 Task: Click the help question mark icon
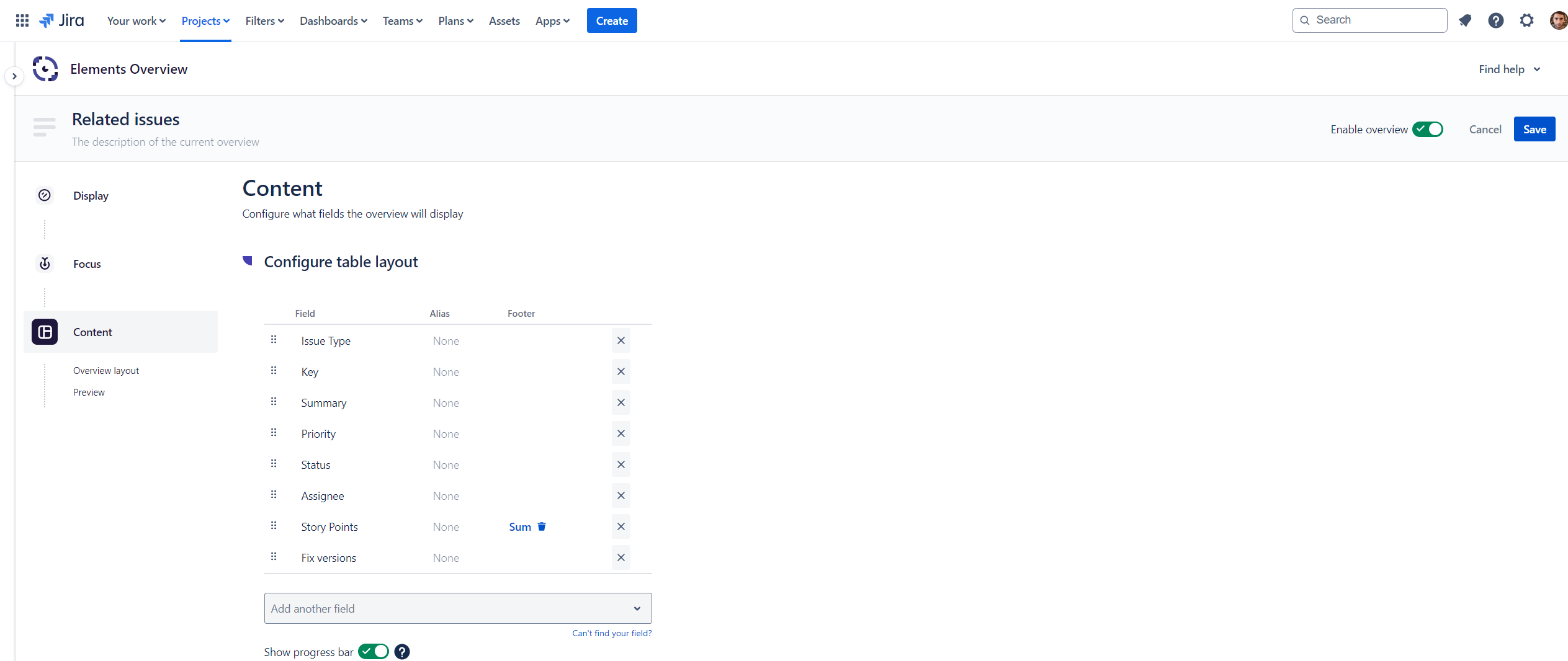[1496, 20]
